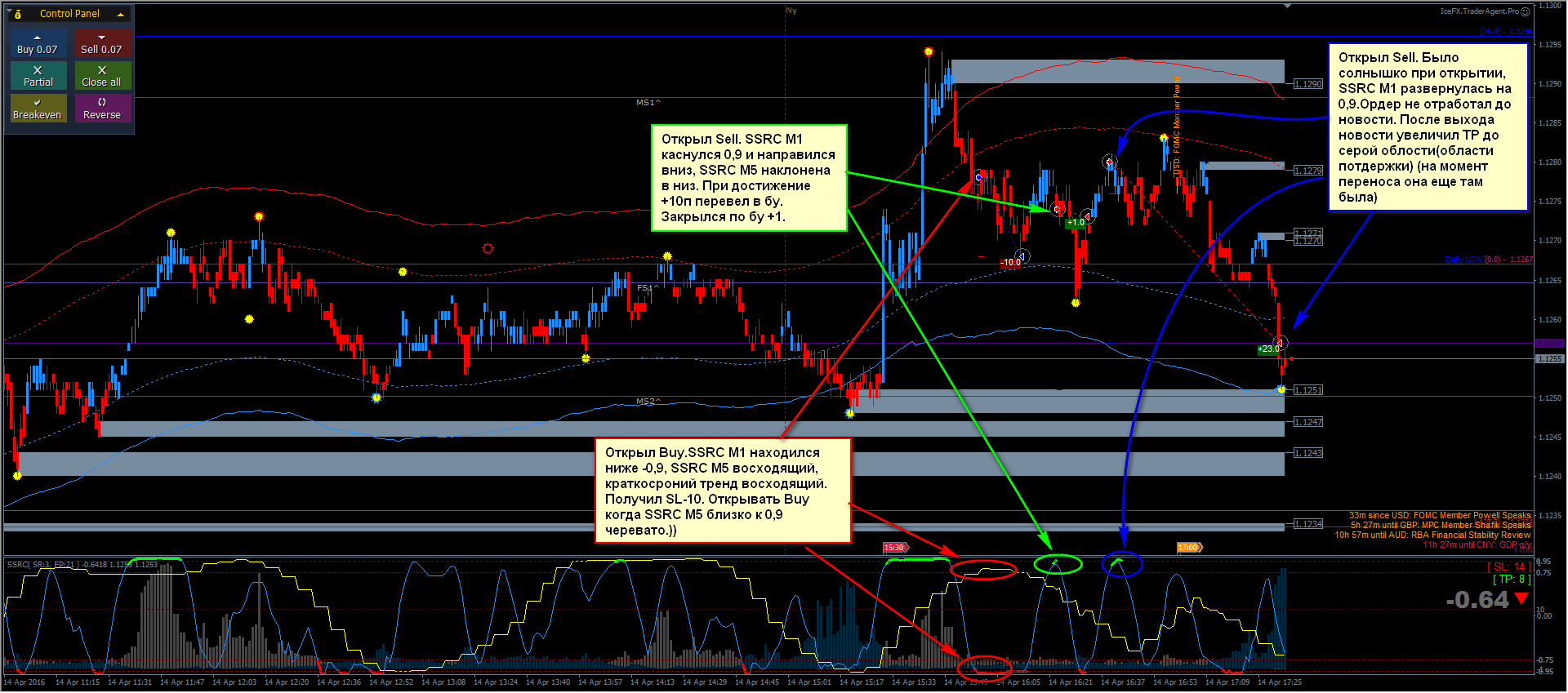Viewport: 1568px width, 693px height.
Task: Select the 1.1290 zone price label
Action: coord(1308,84)
